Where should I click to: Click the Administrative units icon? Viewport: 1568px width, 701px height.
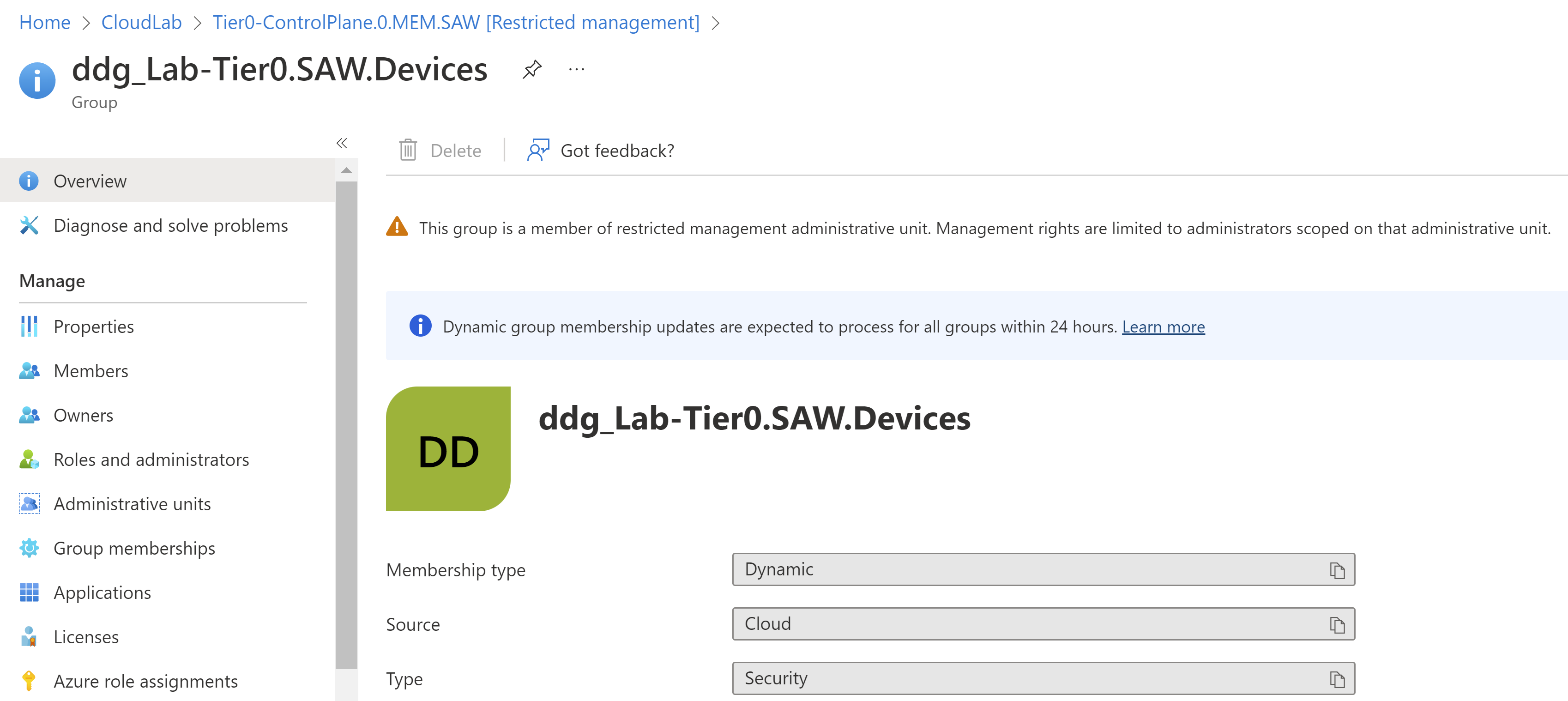pos(29,504)
